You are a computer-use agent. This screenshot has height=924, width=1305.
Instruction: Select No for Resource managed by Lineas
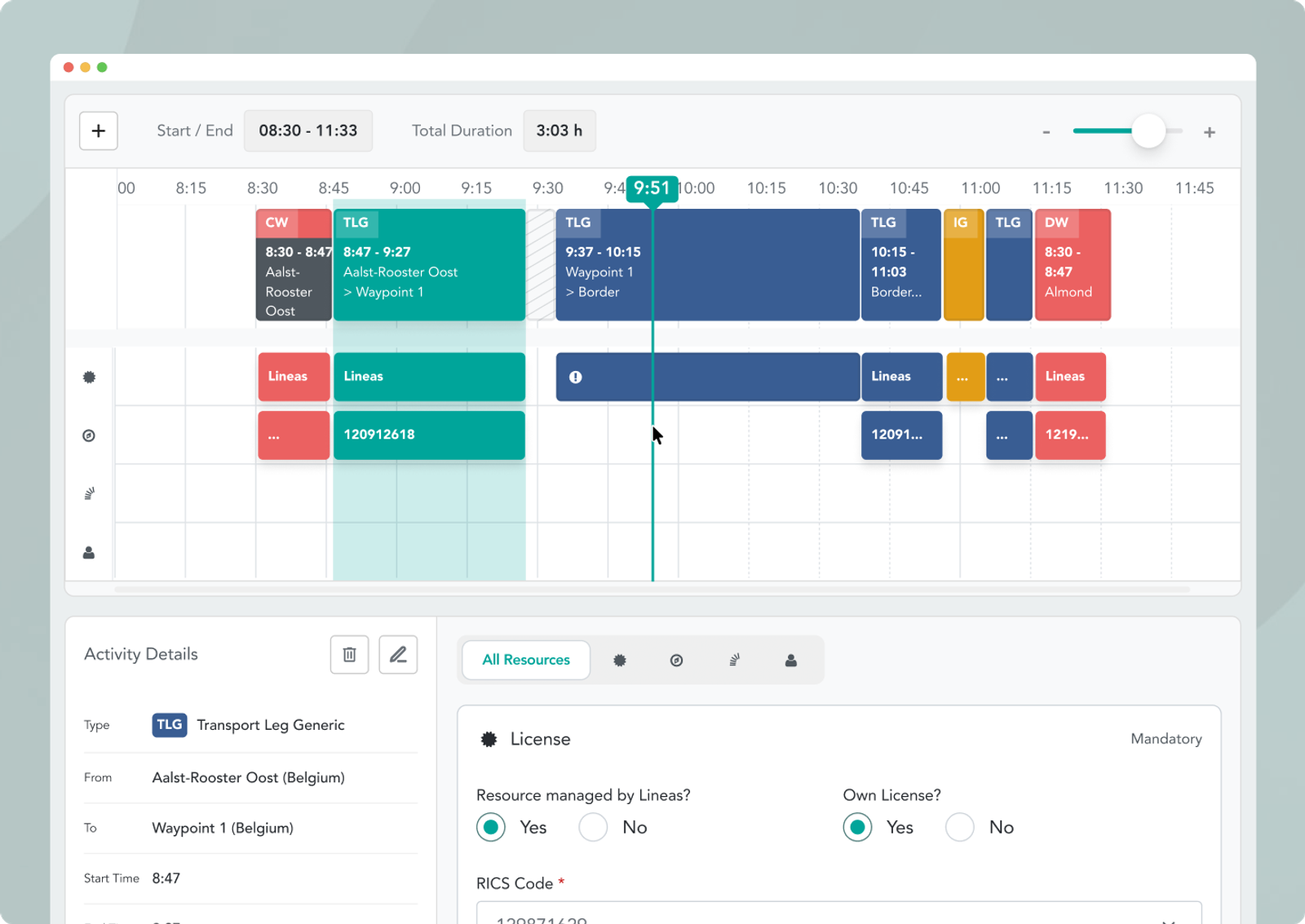(593, 827)
